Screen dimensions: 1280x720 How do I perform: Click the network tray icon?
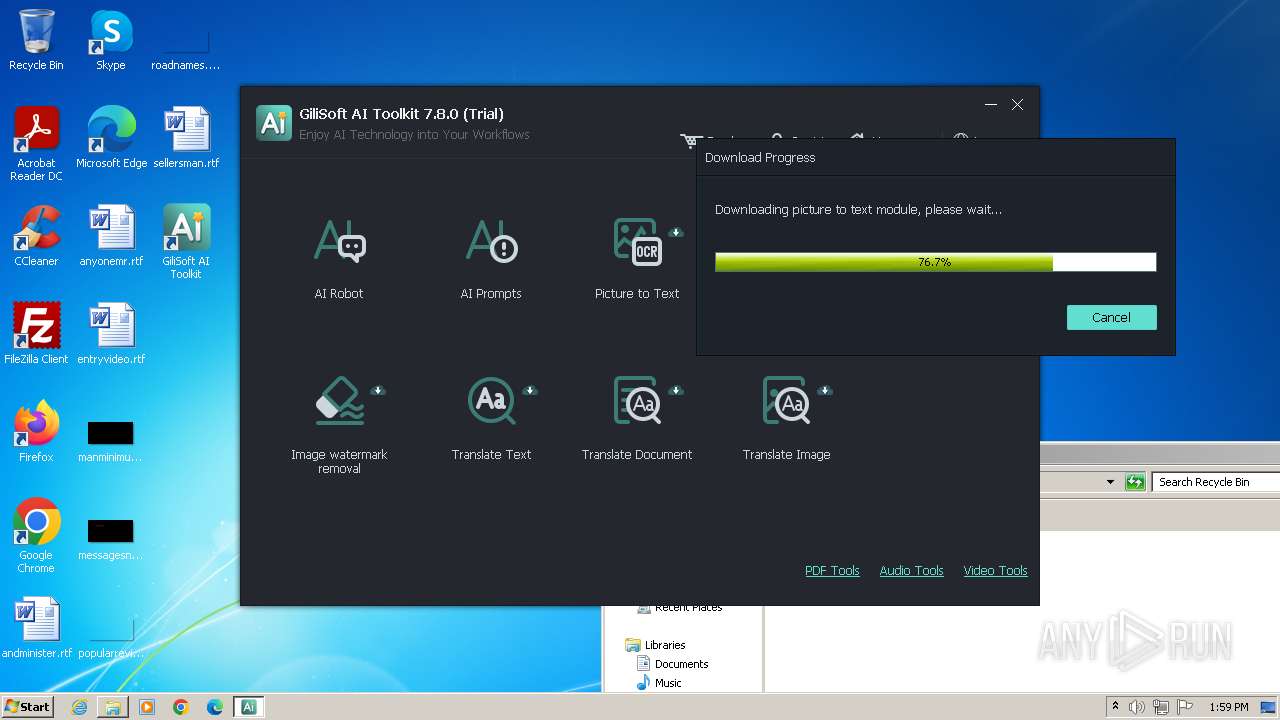1161,707
